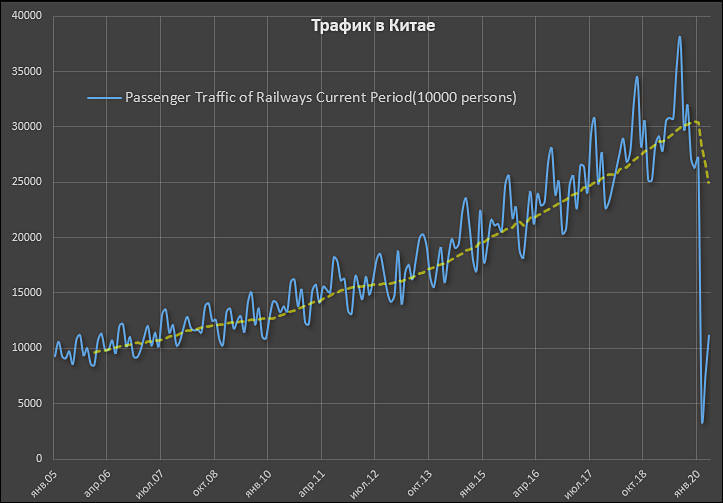This screenshot has width=723, height=503.
Task: Click x-axis label июл.12
Action: click(x=365, y=483)
